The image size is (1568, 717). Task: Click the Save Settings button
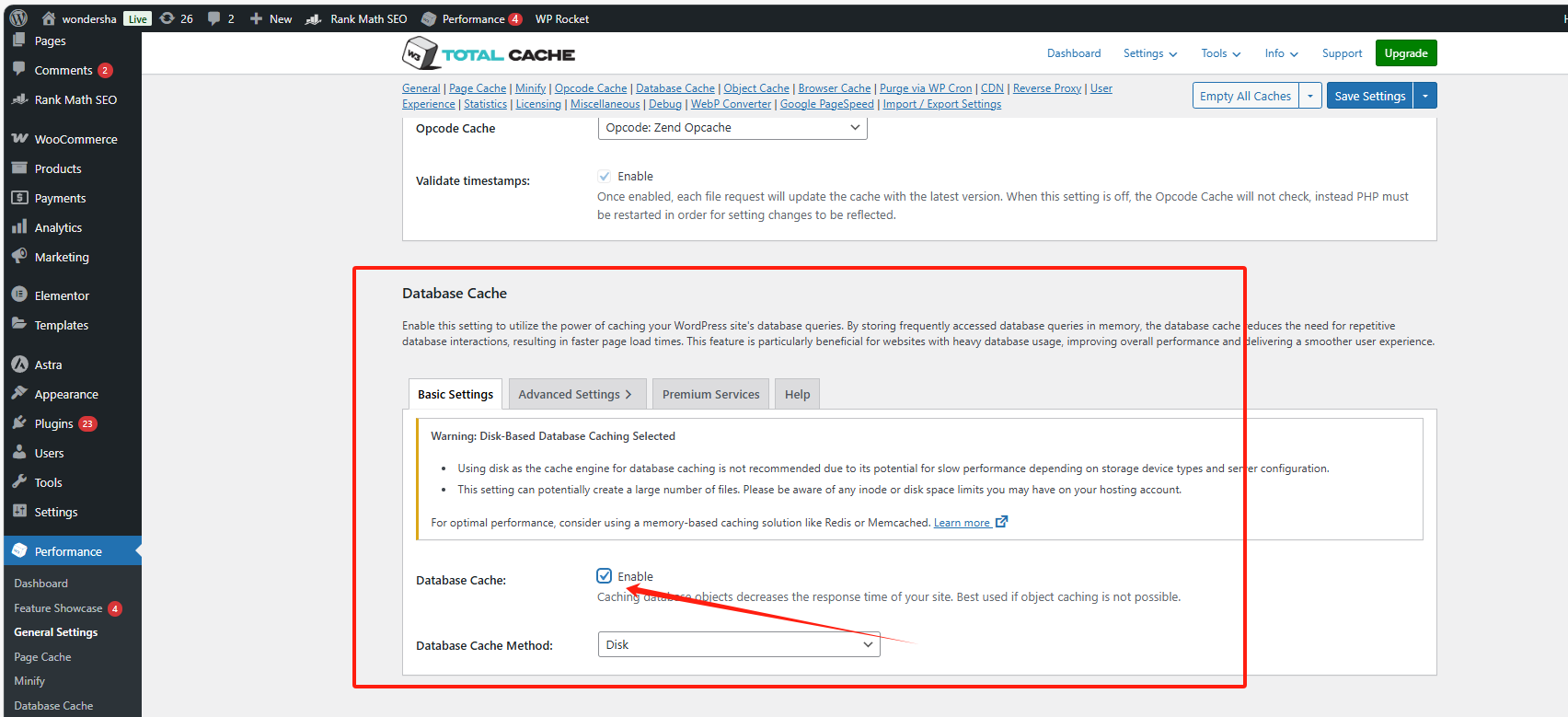pyautogui.click(x=1370, y=96)
